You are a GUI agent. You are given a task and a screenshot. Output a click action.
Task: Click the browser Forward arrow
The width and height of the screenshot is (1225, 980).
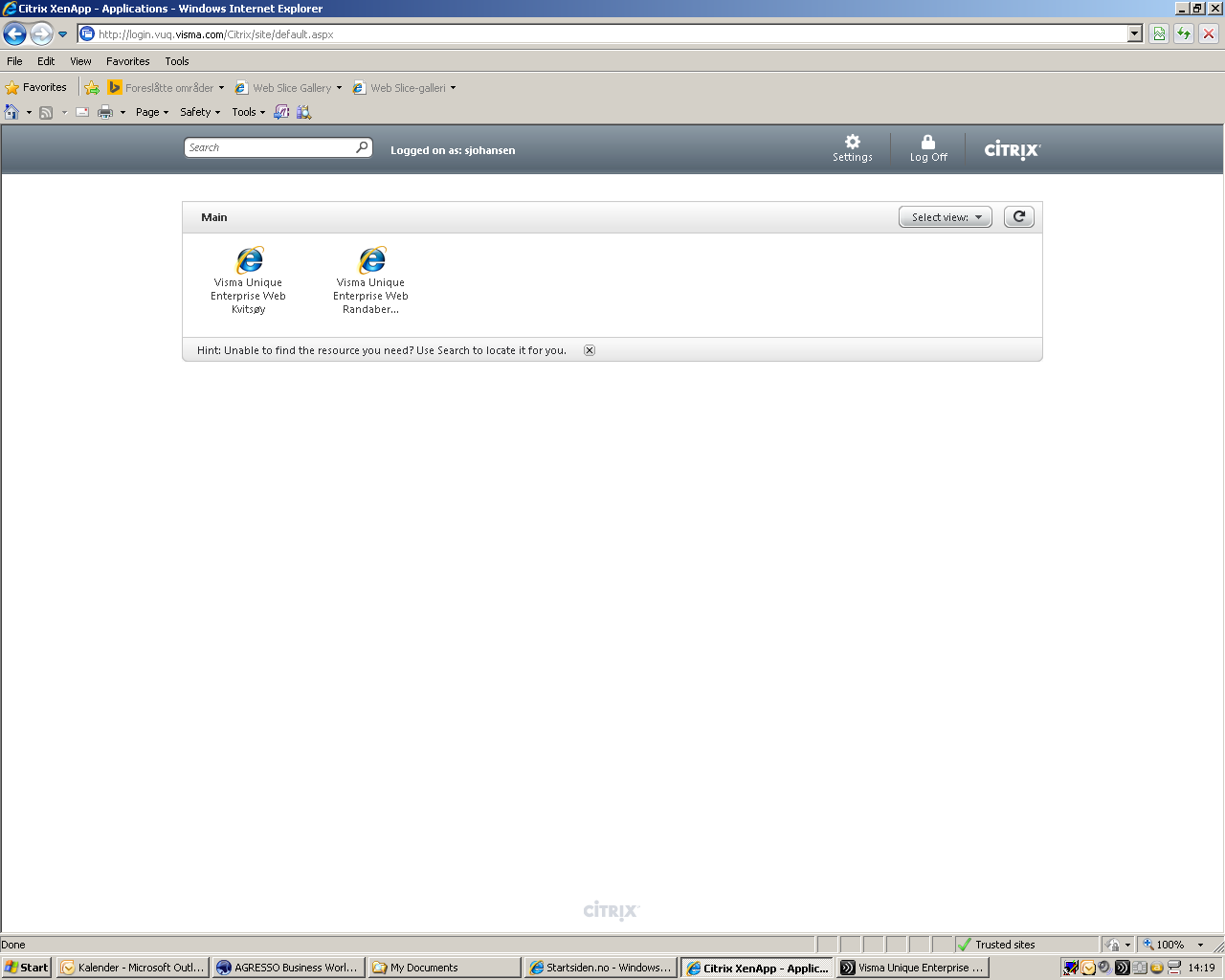40,34
